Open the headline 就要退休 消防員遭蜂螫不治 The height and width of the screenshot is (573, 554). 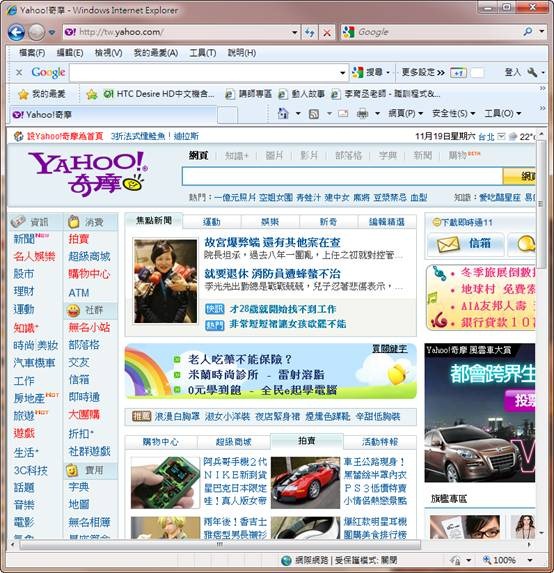click(272, 274)
